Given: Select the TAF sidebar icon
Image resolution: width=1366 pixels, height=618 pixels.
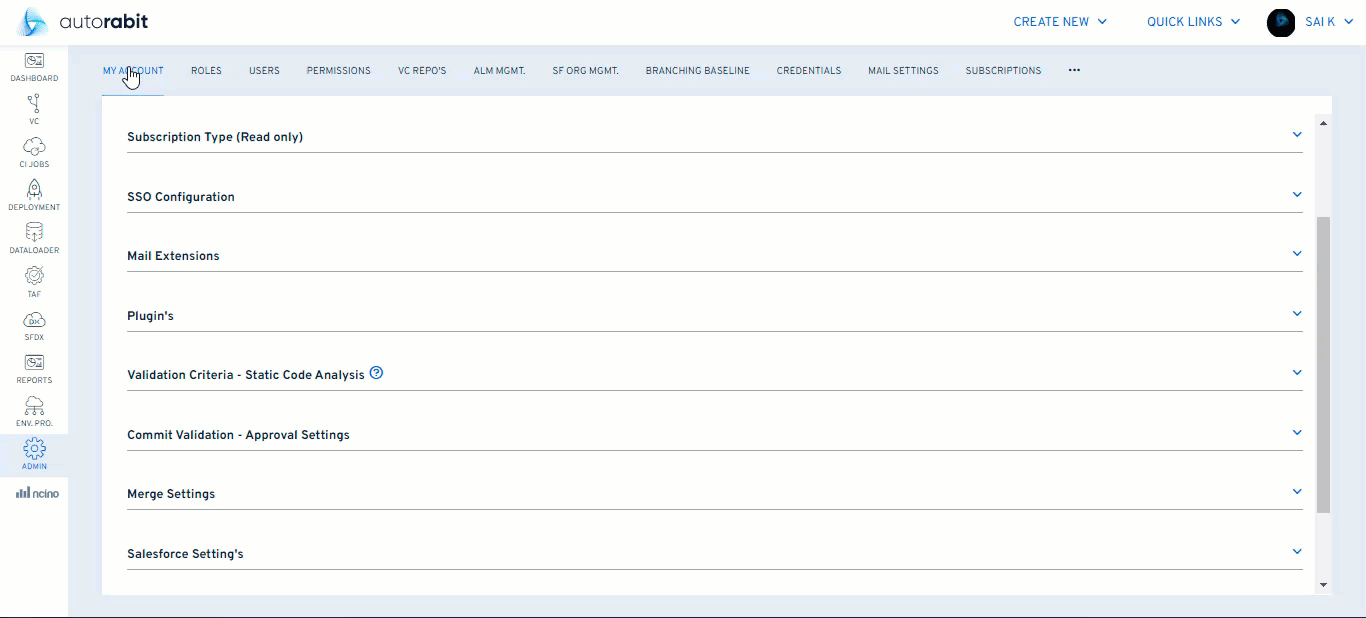Looking at the screenshot, I should (34, 276).
